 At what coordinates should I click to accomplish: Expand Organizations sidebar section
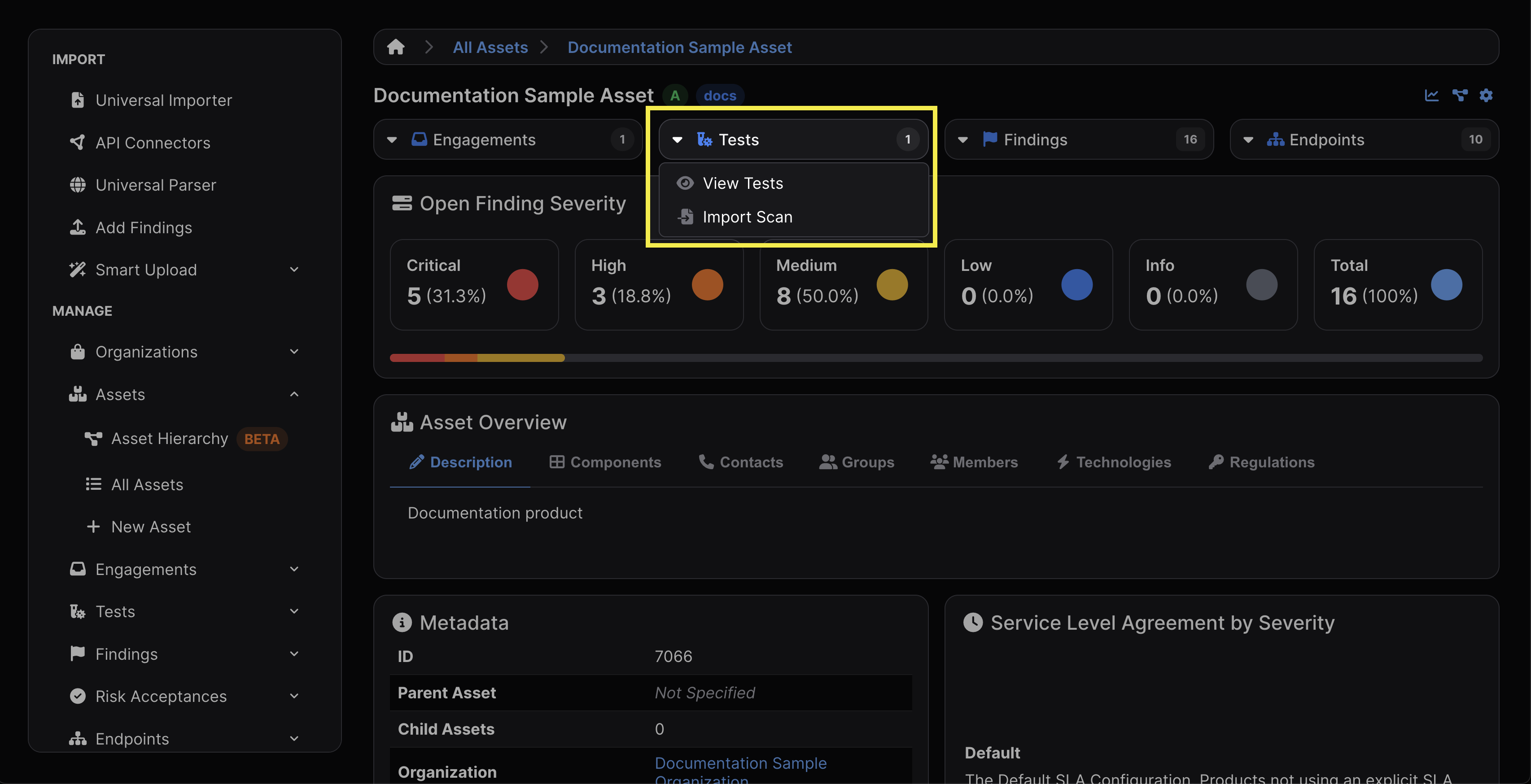[294, 352]
